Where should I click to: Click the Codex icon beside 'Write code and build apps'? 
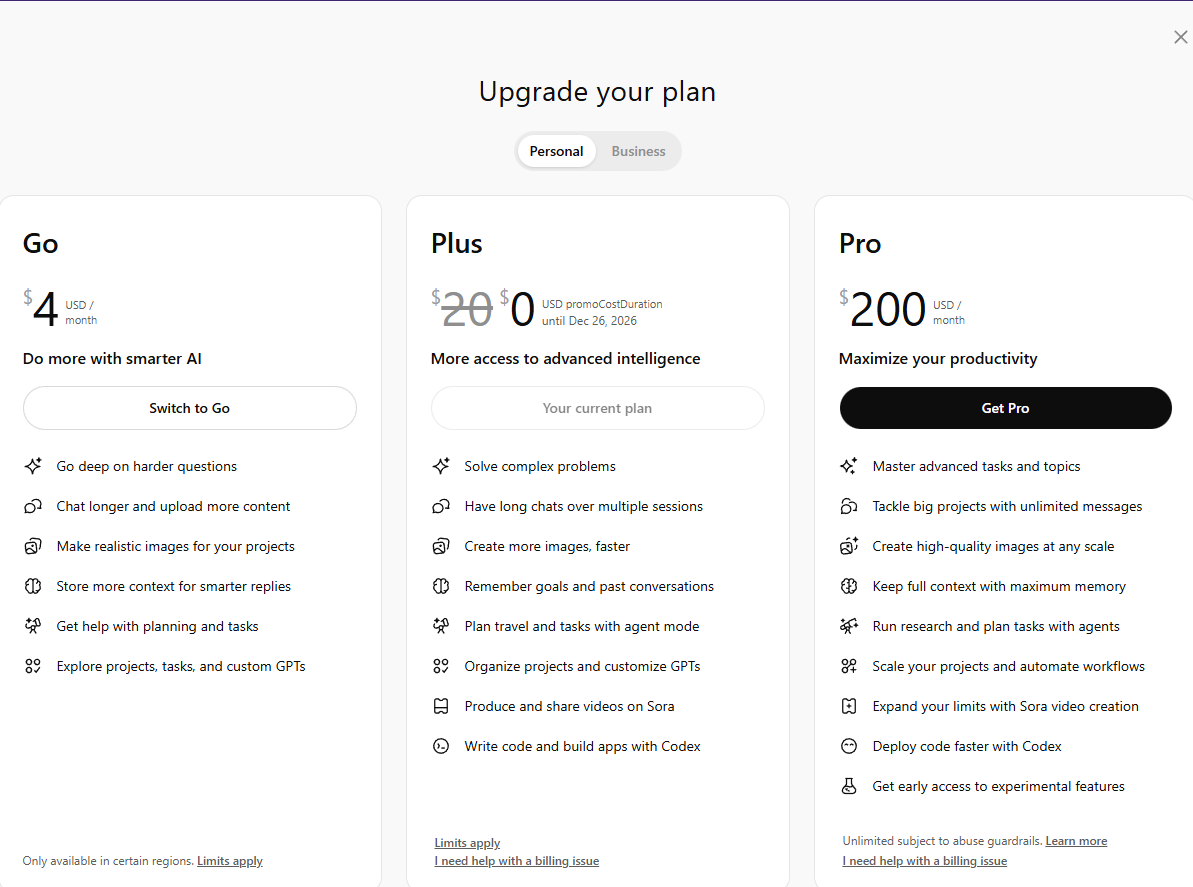tap(441, 746)
